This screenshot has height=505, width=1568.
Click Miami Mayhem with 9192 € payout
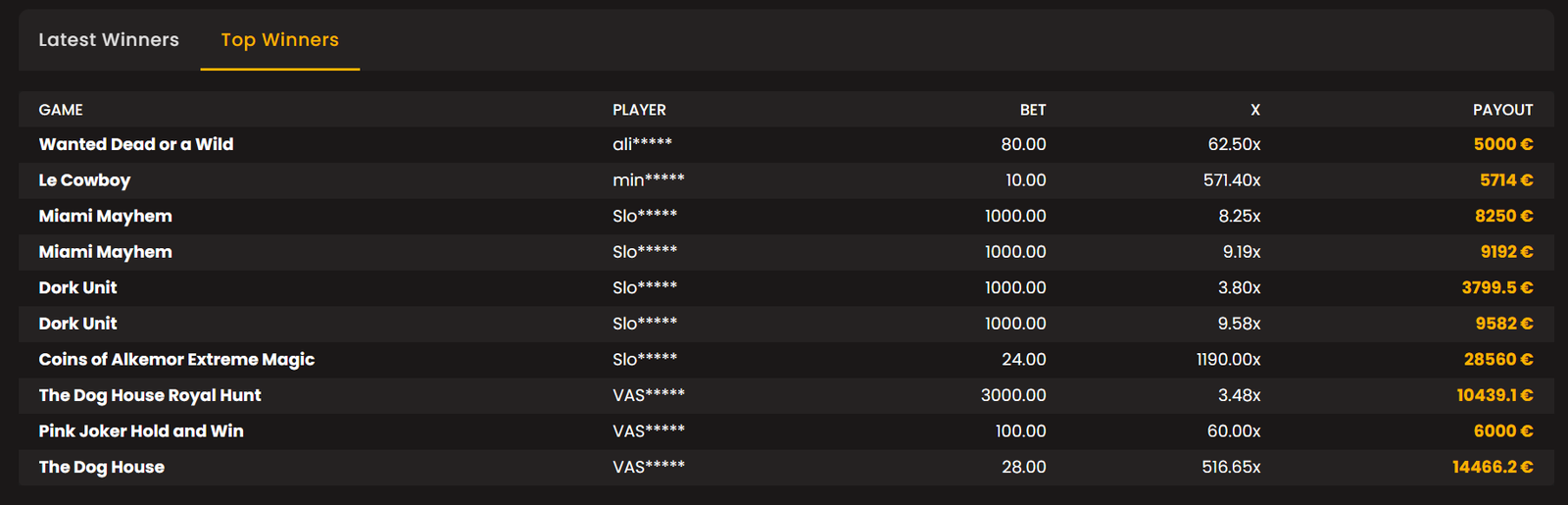click(105, 252)
